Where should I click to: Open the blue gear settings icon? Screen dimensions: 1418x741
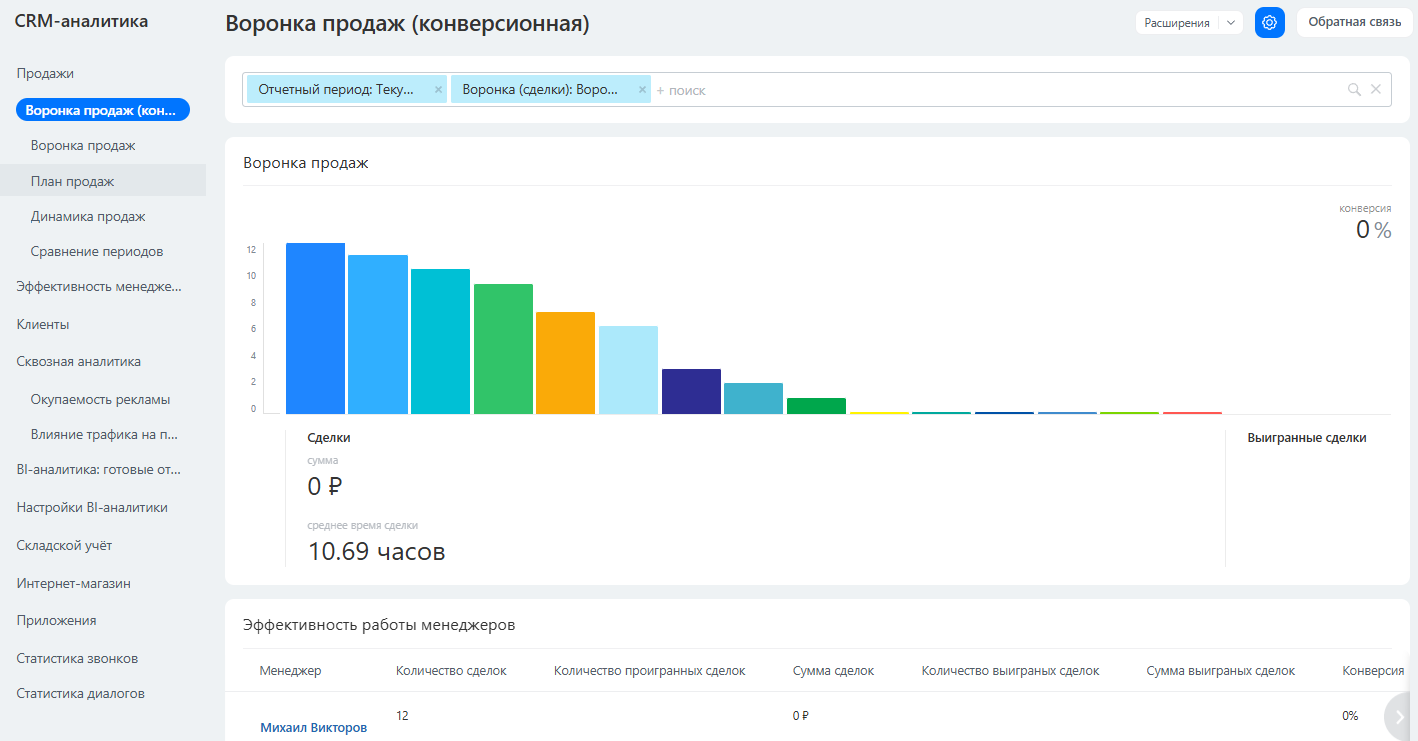click(1269, 23)
